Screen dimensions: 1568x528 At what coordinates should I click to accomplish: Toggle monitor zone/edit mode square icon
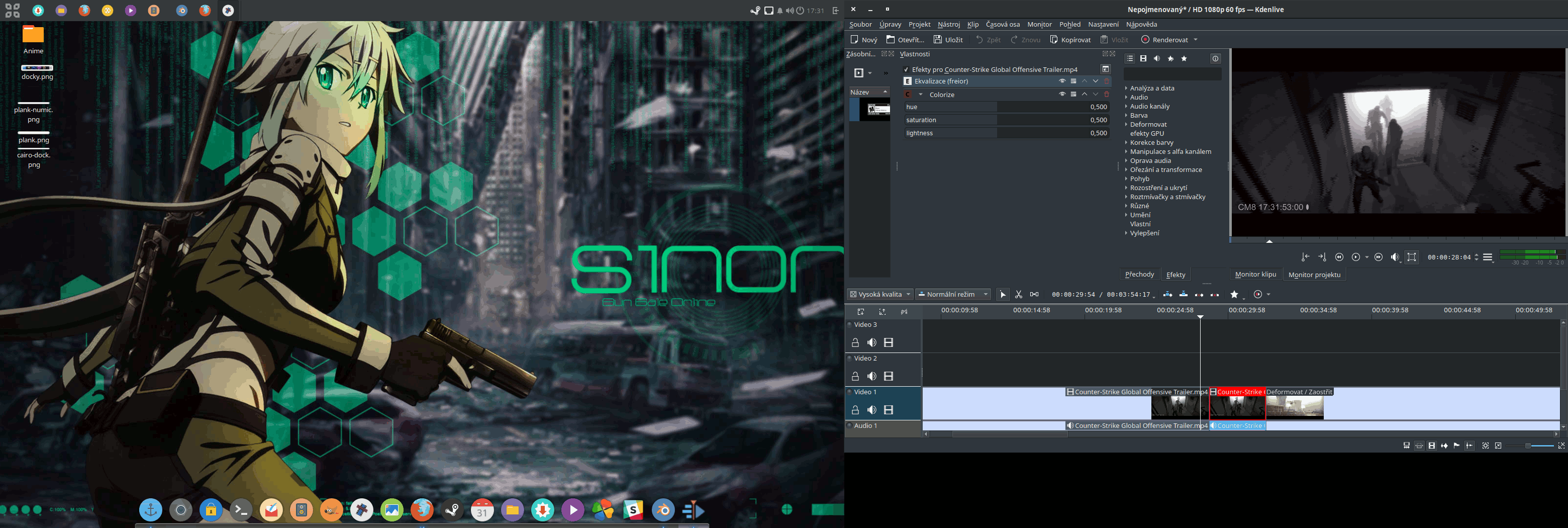1412,257
